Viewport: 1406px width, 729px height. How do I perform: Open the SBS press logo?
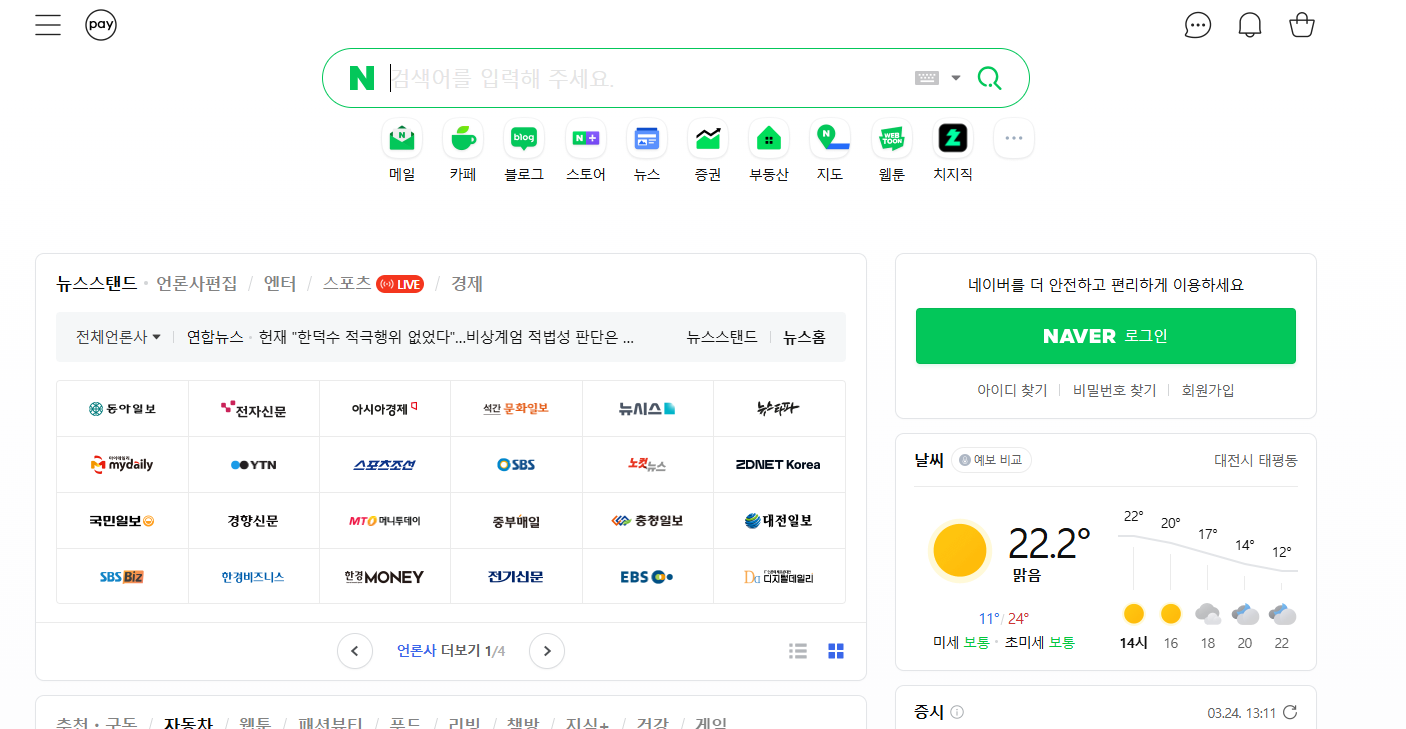(x=517, y=465)
